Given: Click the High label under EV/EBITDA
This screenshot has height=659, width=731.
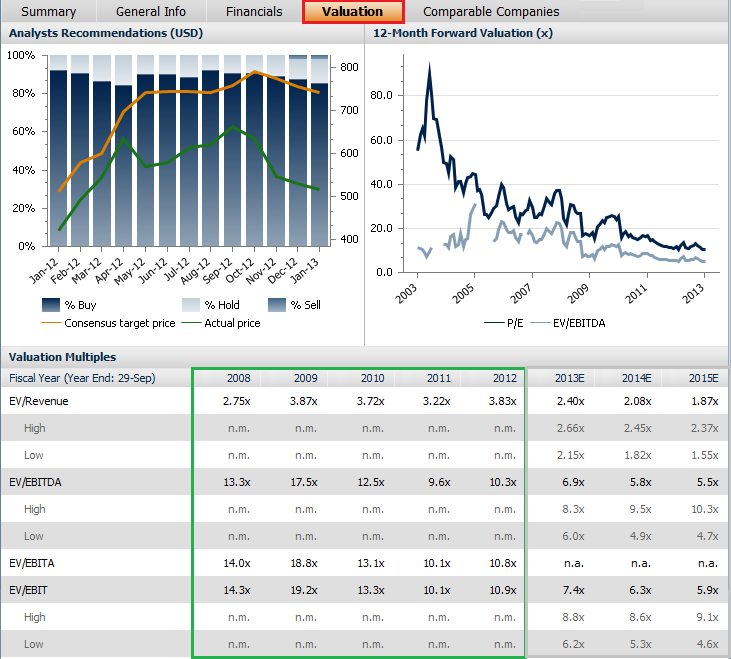Looking at the screenshot, I should 34,509.
